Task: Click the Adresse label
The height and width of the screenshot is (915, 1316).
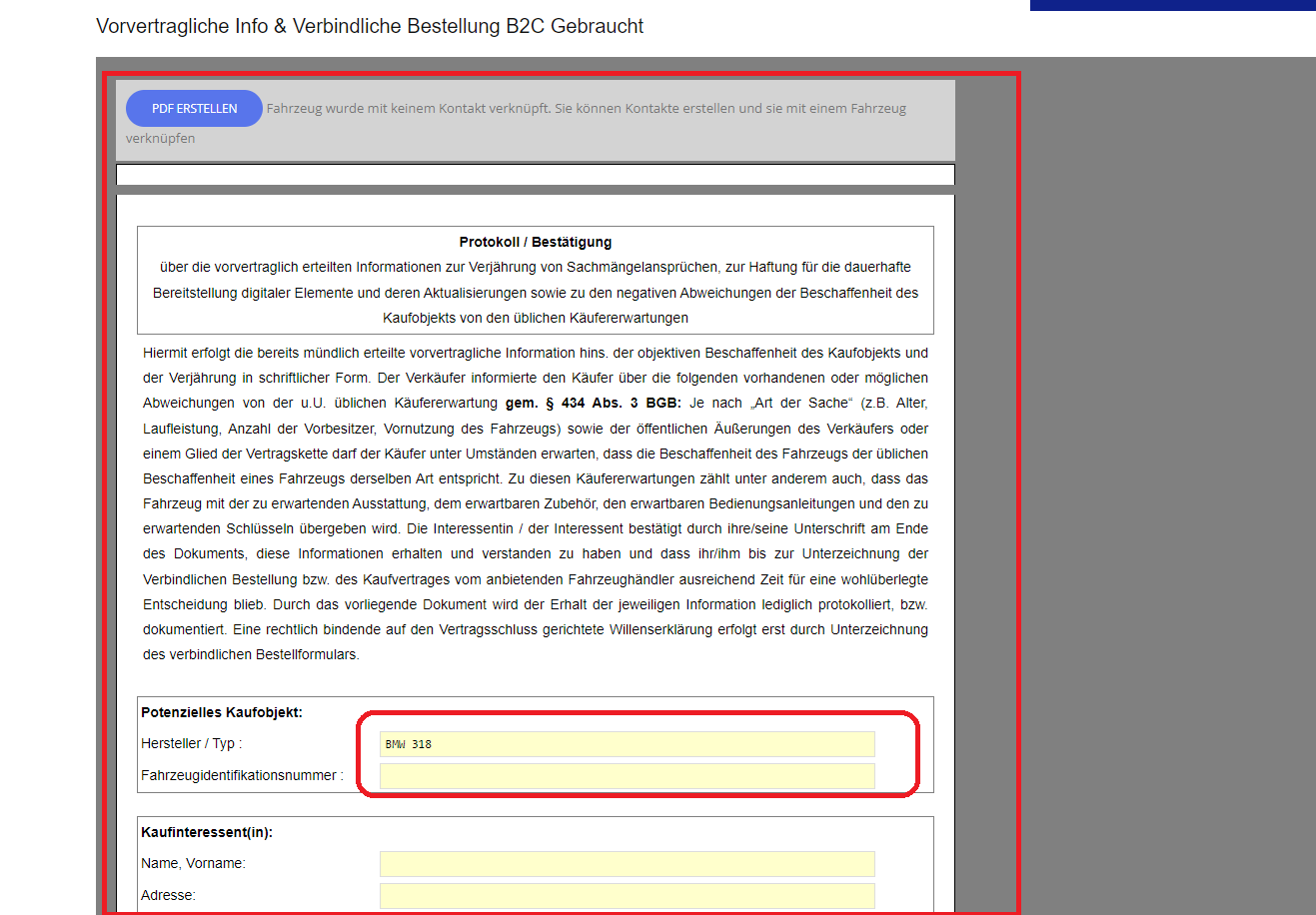Action: coord(168,895)
